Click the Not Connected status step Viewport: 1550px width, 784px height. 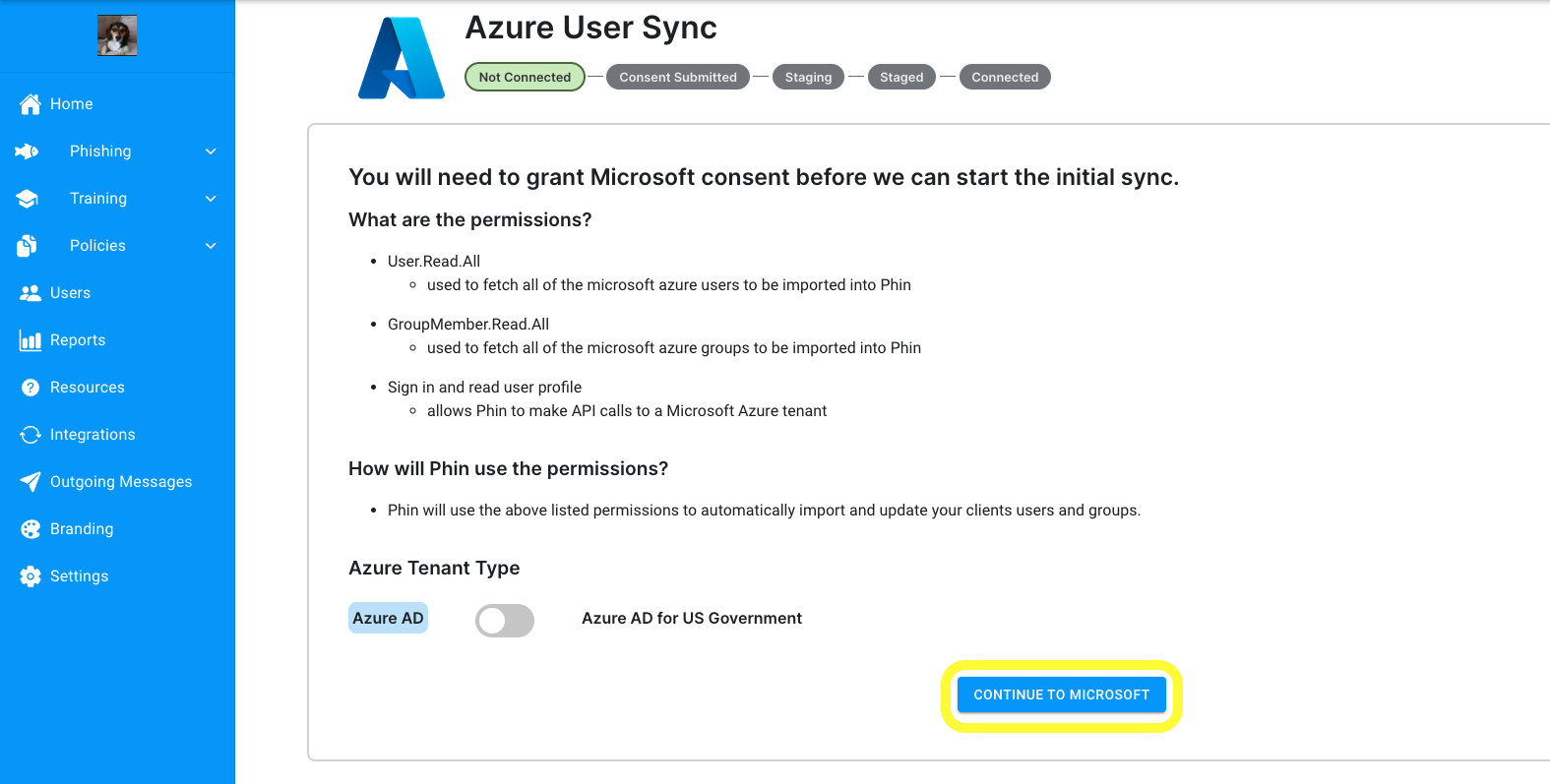tap(525, 77)
